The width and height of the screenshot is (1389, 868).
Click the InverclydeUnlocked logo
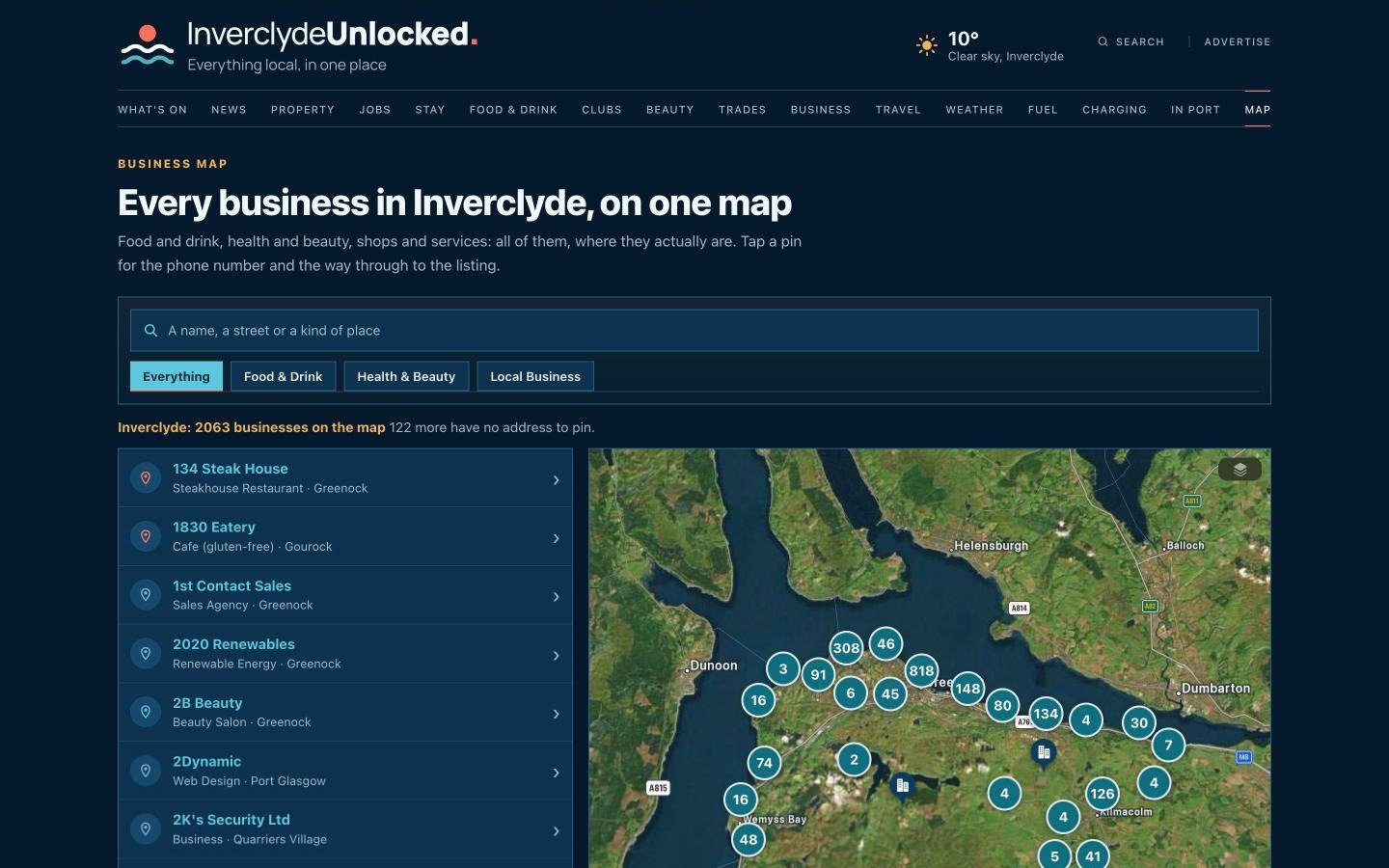point(299,46)
